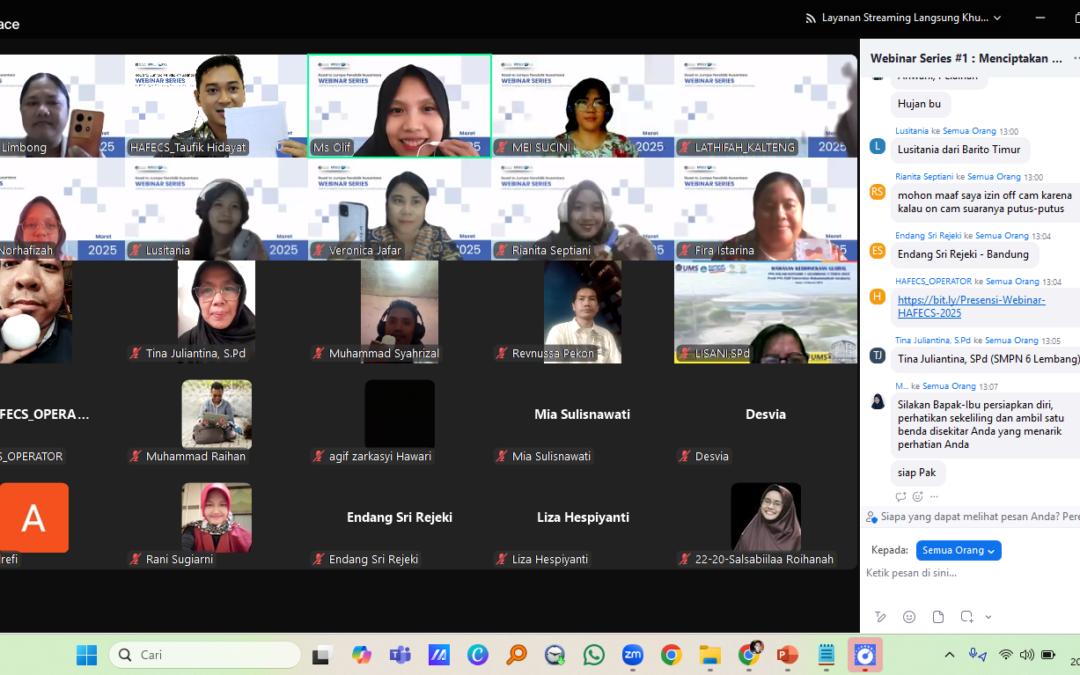This screenshot has height=675, width=1080.
Task: Click Endang Sri Rejeki's ES chat avatar
Action: tap(878, 251)
